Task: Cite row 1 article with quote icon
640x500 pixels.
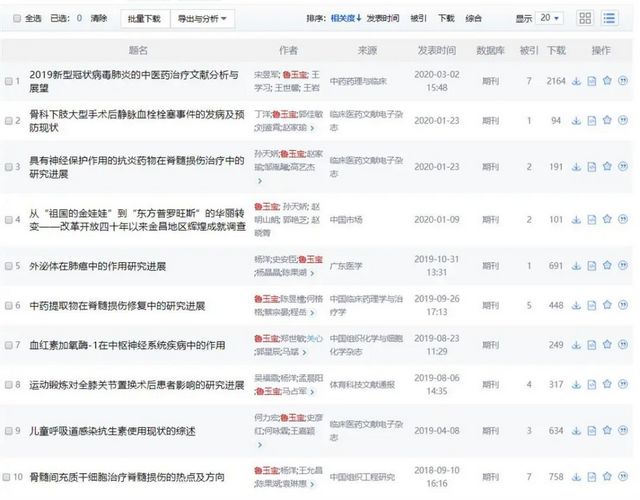Action: tap(623, 81)
